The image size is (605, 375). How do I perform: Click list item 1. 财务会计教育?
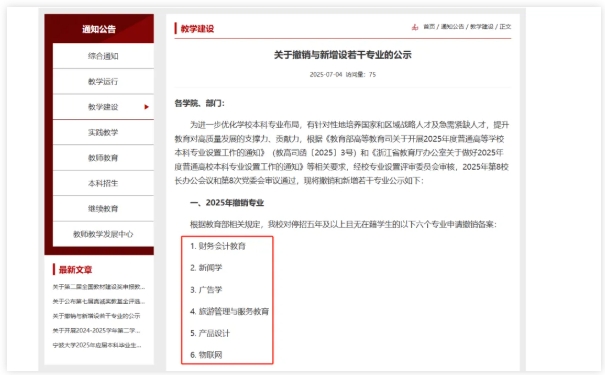218,246
